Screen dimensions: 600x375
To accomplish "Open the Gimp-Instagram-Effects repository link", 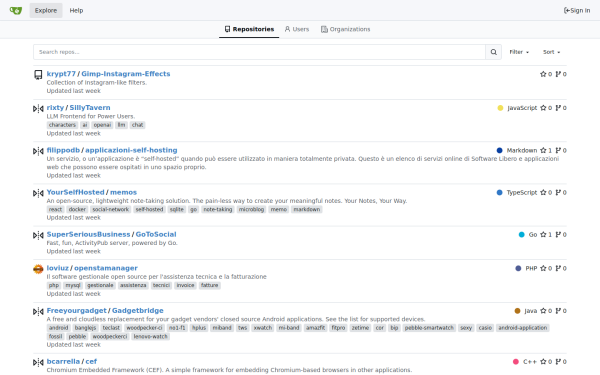I will click(x=126, y=74).
